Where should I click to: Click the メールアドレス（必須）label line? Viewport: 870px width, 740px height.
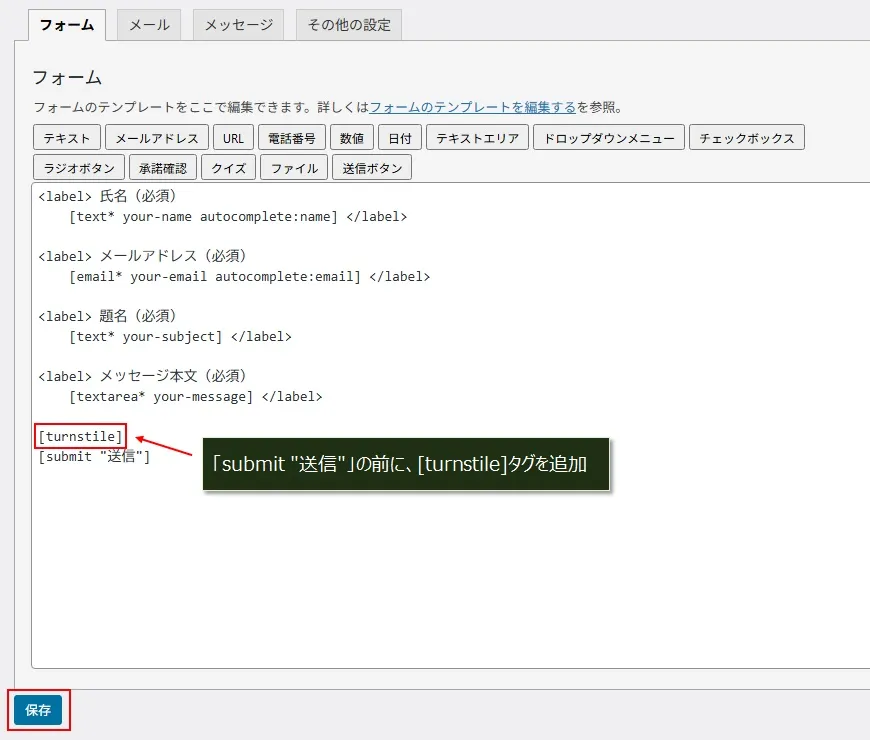[143, 256]
